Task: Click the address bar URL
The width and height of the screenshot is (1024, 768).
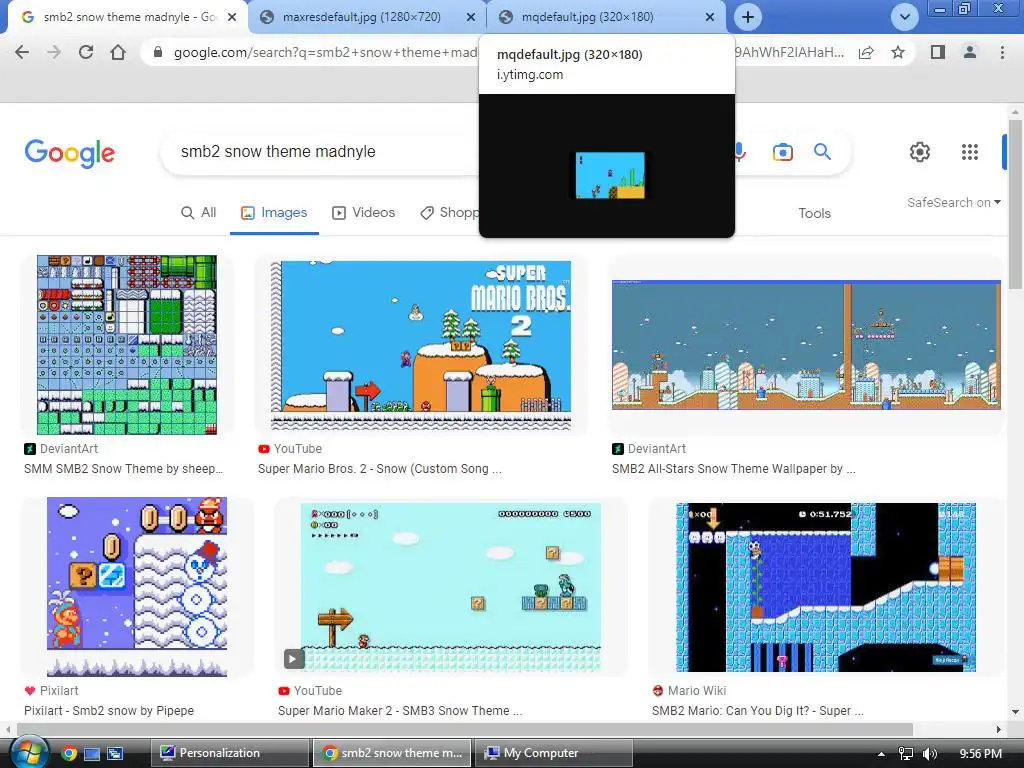Action: (x=325, y=52)
